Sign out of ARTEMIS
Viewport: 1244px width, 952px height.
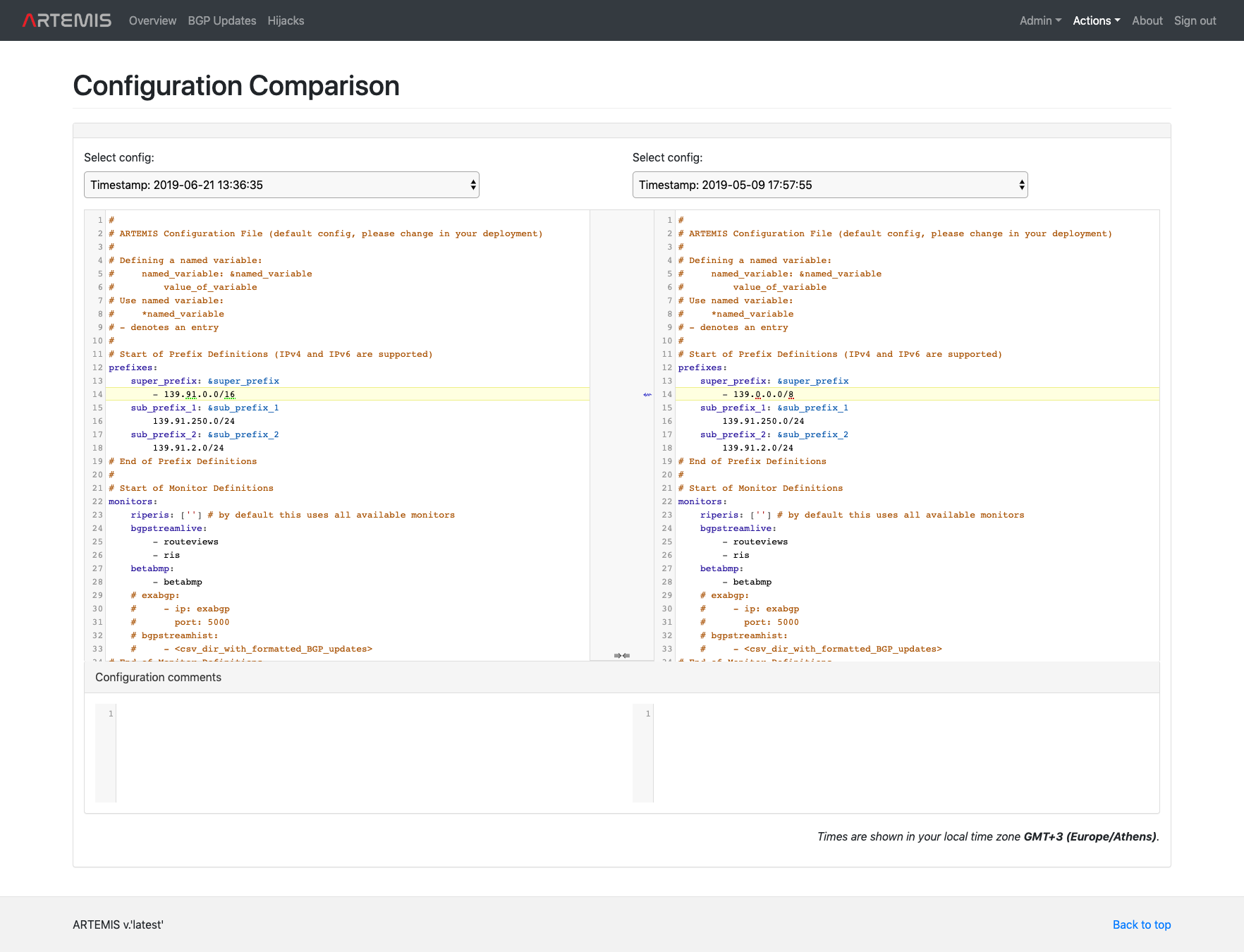click(x=1195, y=20)
